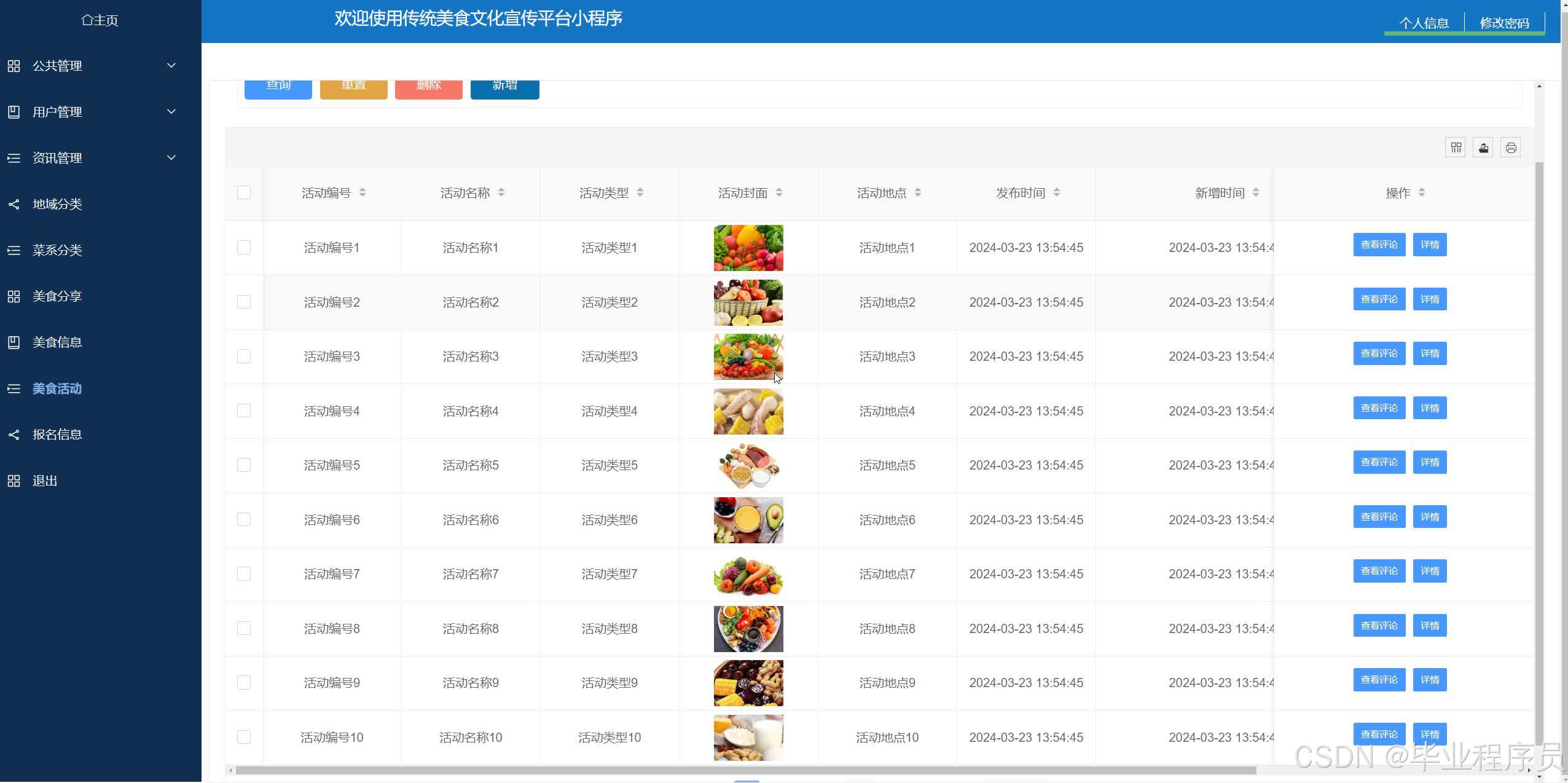Expand the 用户管理 submenu chevron
The width and height of the screenshot is (1568, 783).
(171, 112)
